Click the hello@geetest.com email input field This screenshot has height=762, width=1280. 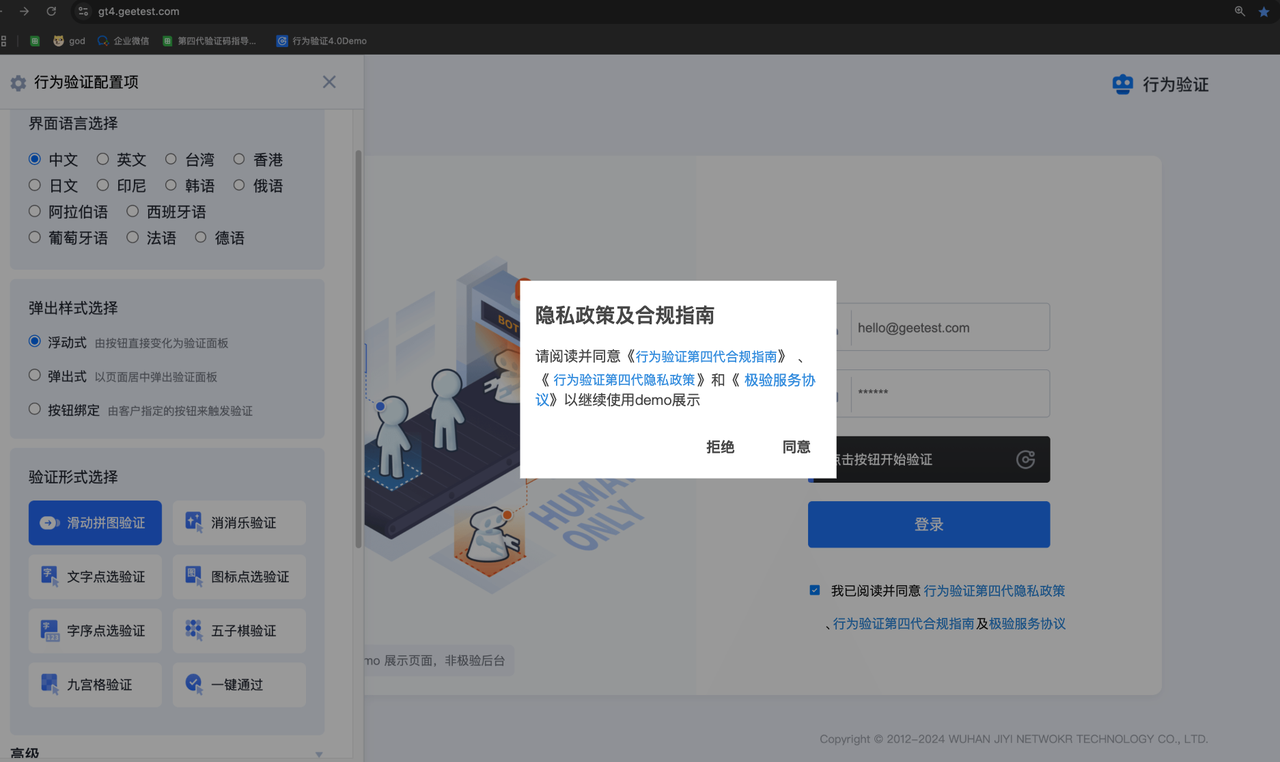tap(948, 327)
